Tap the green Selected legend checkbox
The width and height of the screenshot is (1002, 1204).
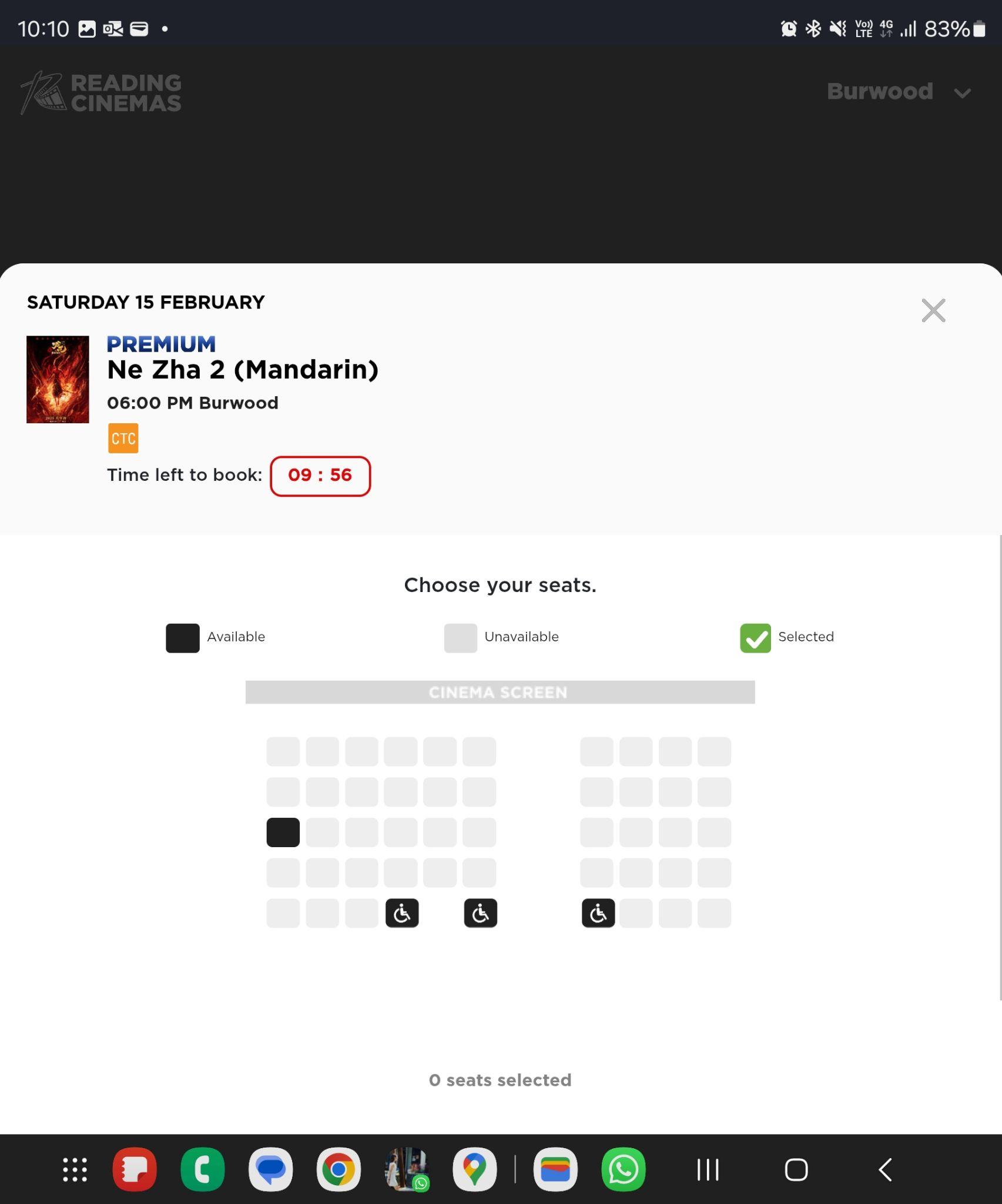(755, 638)
